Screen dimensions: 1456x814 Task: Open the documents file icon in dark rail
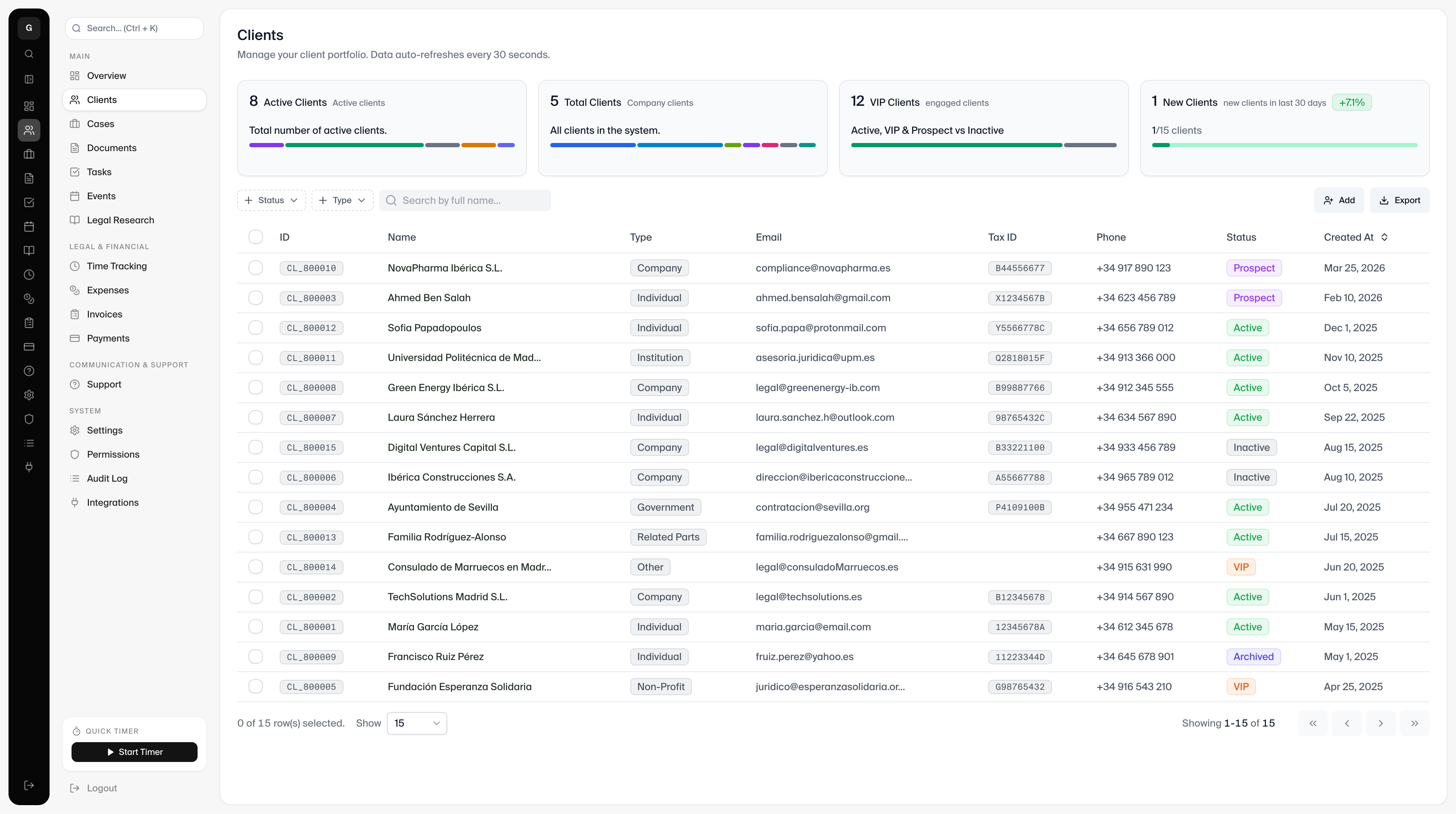tap(29, 178)
